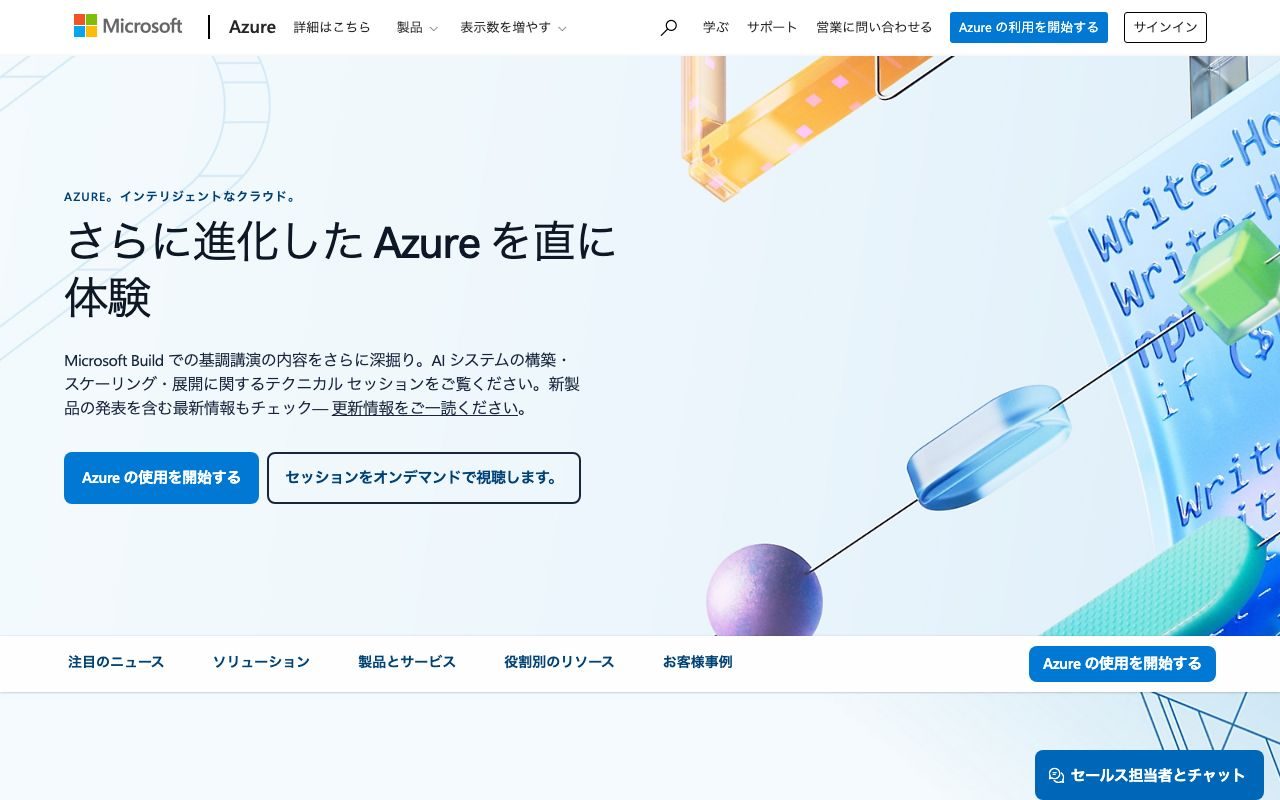Select the 製品とサービス tab
This screenshot has width=1280, height=800.
point(407,662)
